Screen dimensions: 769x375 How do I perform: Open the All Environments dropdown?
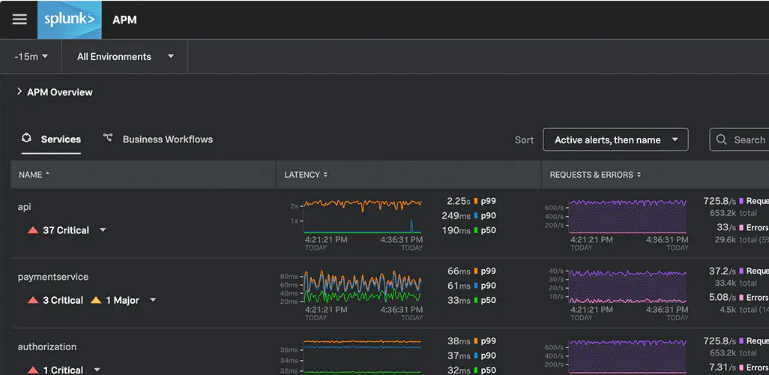tap(126, 57)
